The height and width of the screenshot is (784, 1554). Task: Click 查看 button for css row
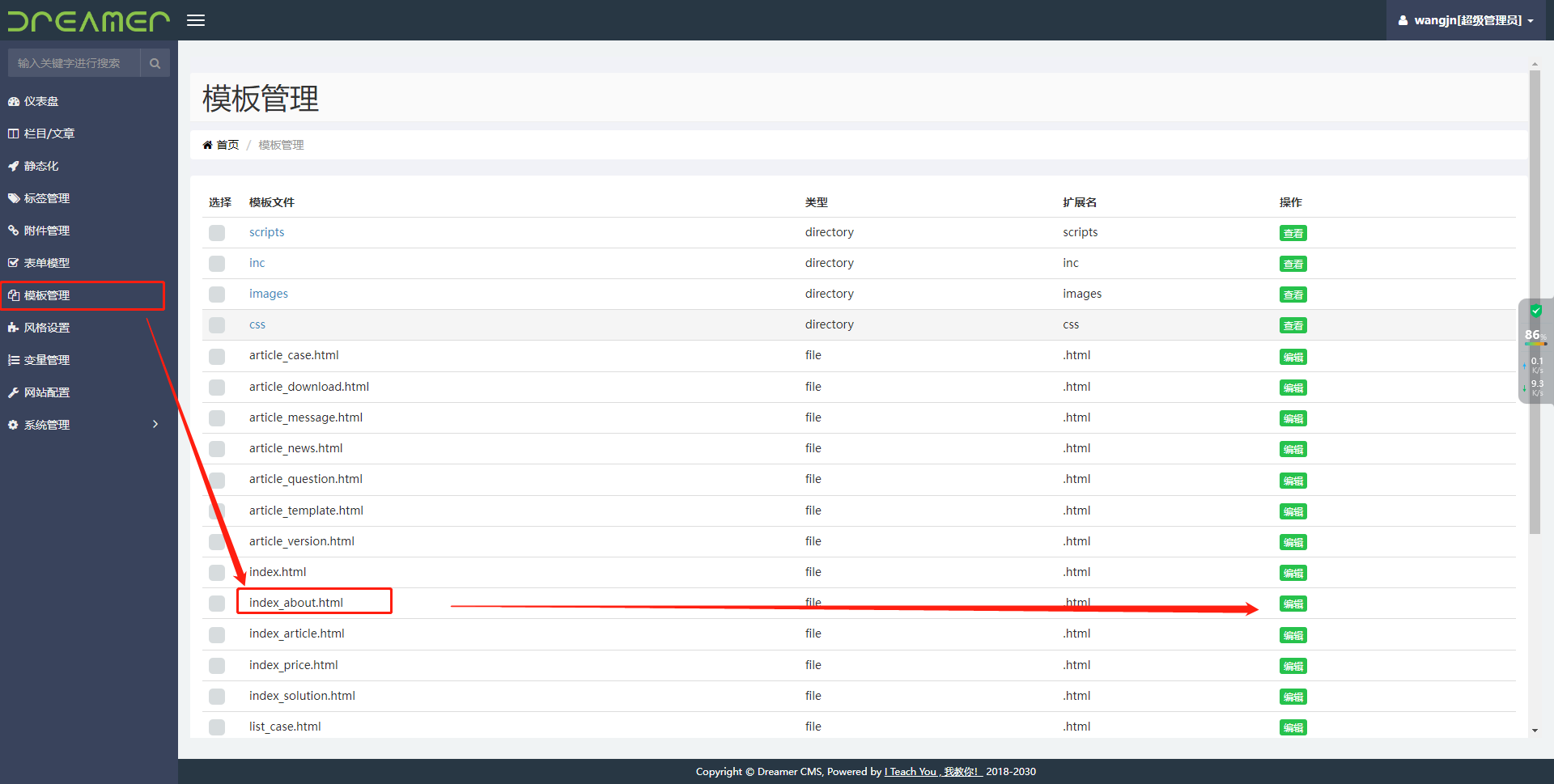click(x=1293, y=326)
